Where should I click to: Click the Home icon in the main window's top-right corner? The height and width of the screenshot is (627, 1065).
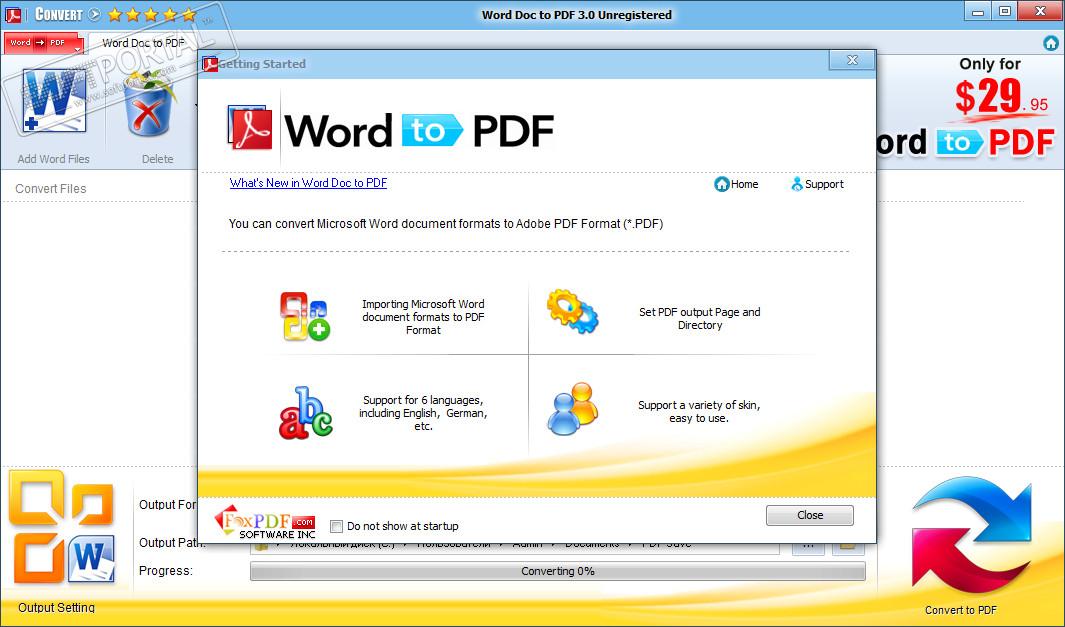click(x=1051, y=43)
